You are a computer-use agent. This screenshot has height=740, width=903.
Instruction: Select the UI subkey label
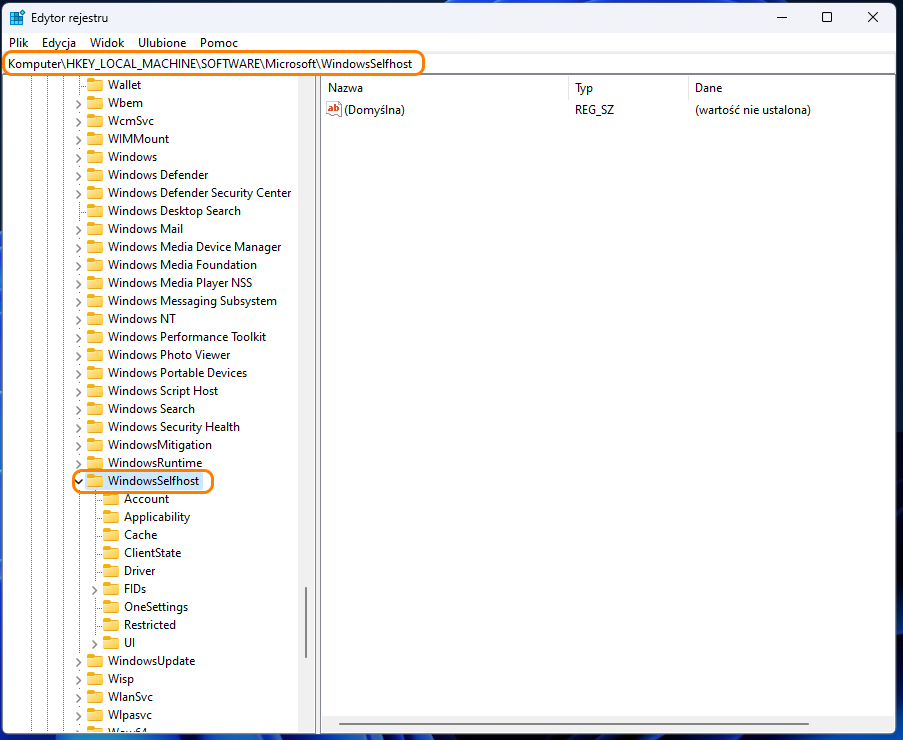(x=130, y=643)
